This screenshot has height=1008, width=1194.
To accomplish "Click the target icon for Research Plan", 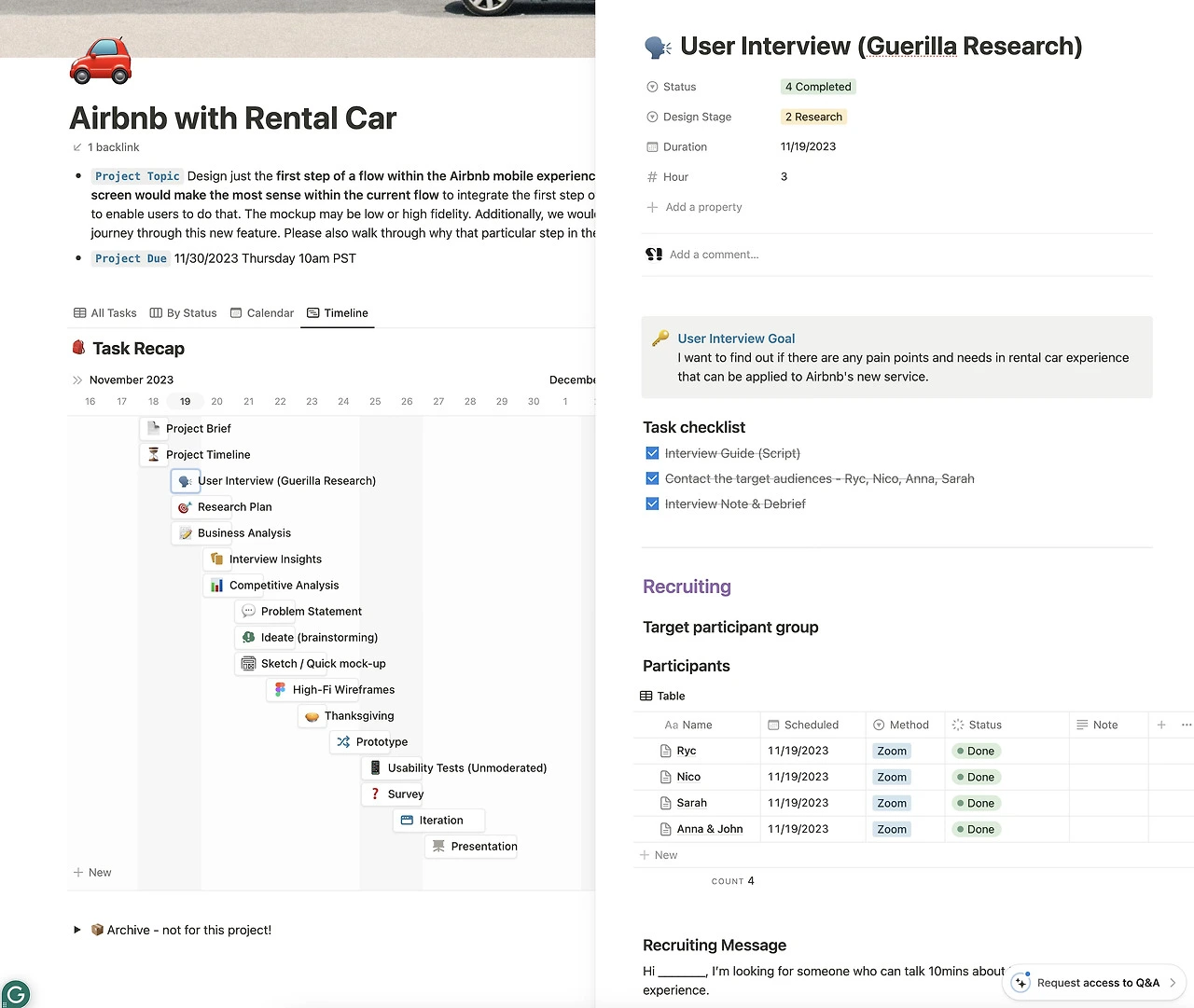I will 185,507.
